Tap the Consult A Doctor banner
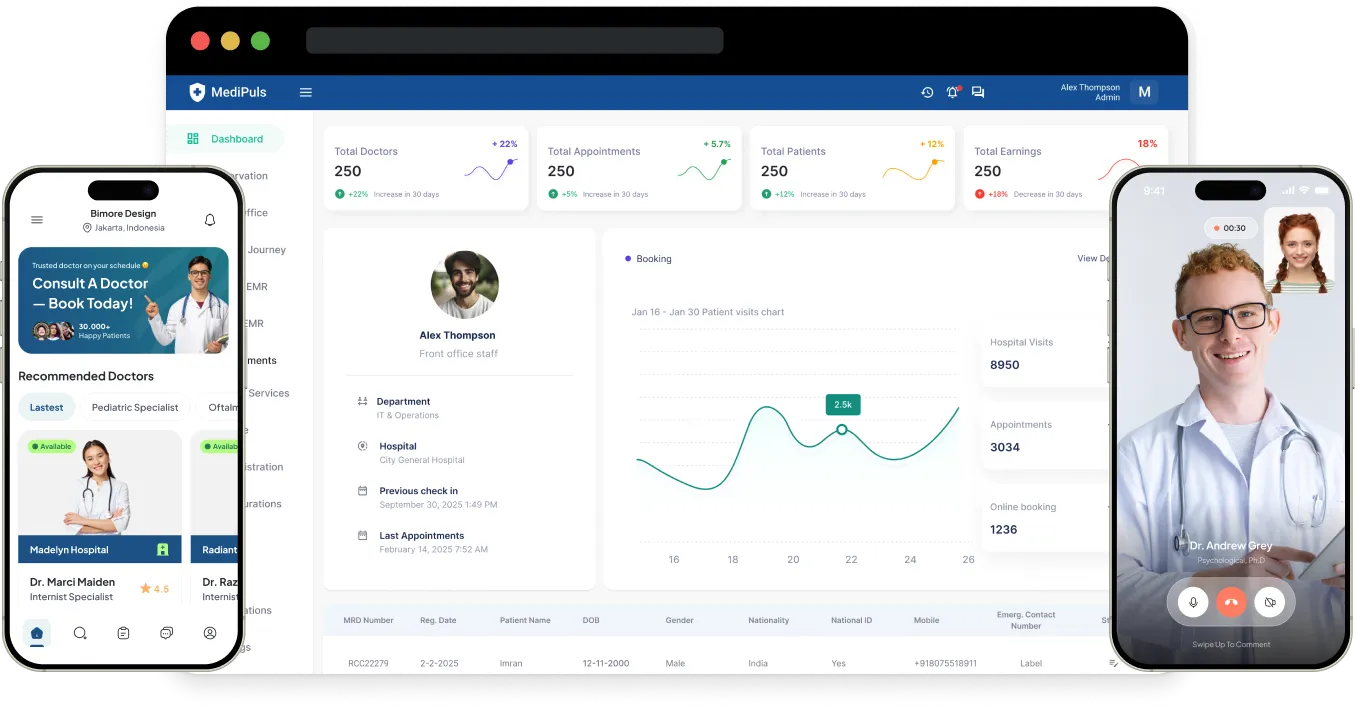This screenshot has height=707, width=1355. pyautogui.click(x=123, y=300)
